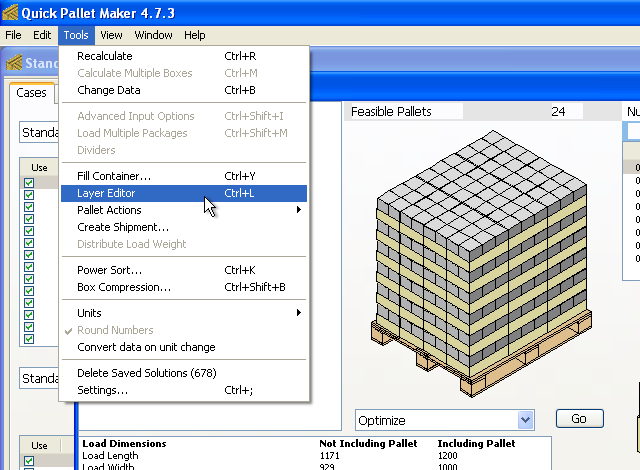This screenshot has height=470, width=640.
Task: Select Create Shipment... entry
Action: pyautogui.click(x=184, y=227)
